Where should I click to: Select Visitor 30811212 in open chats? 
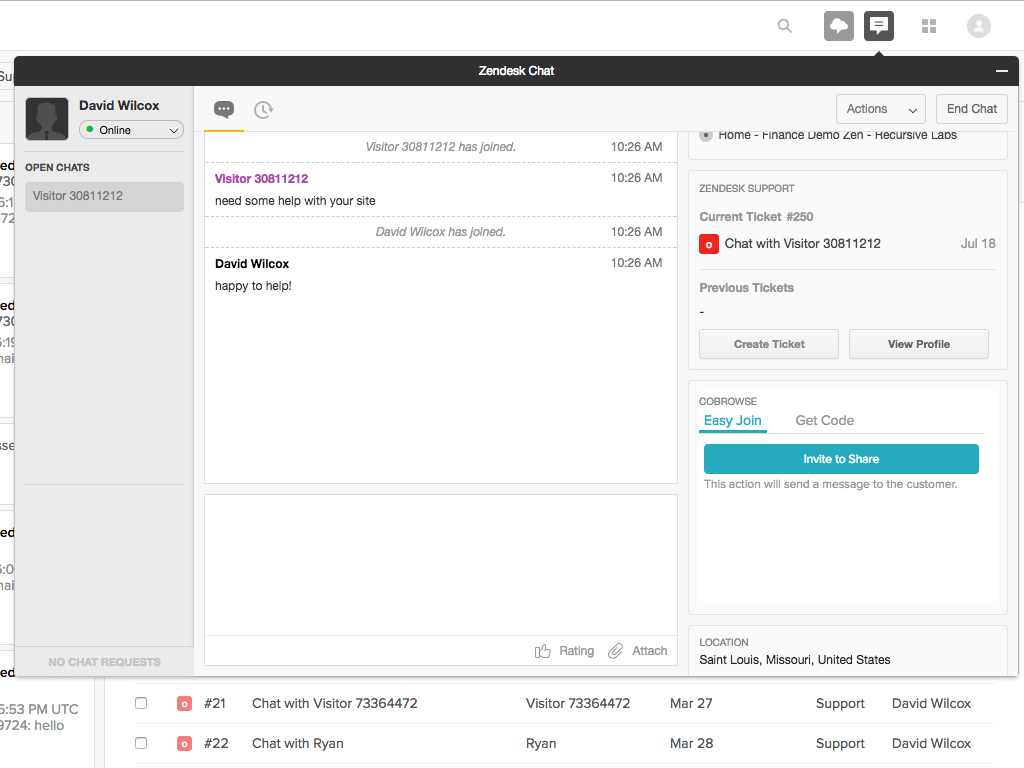coord(104,196)
